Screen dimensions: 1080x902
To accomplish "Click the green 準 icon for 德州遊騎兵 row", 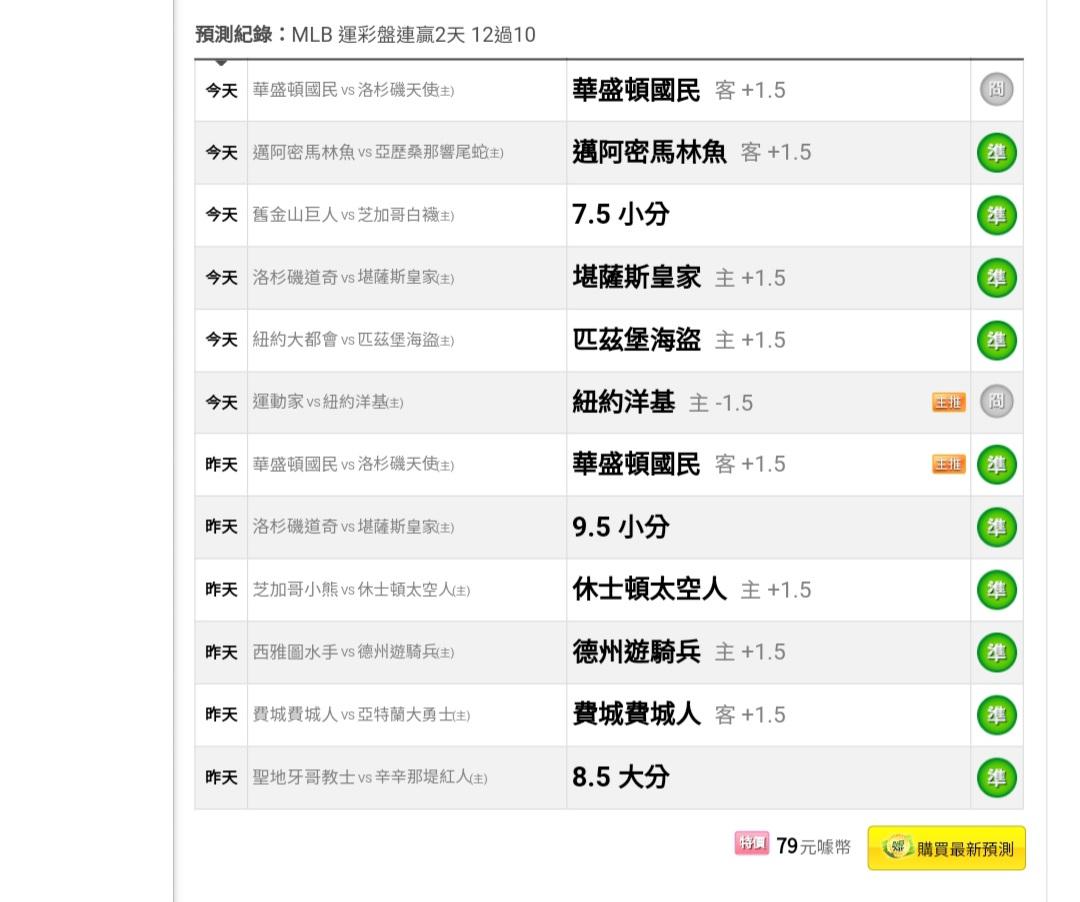I will click(x=996, y=652).
